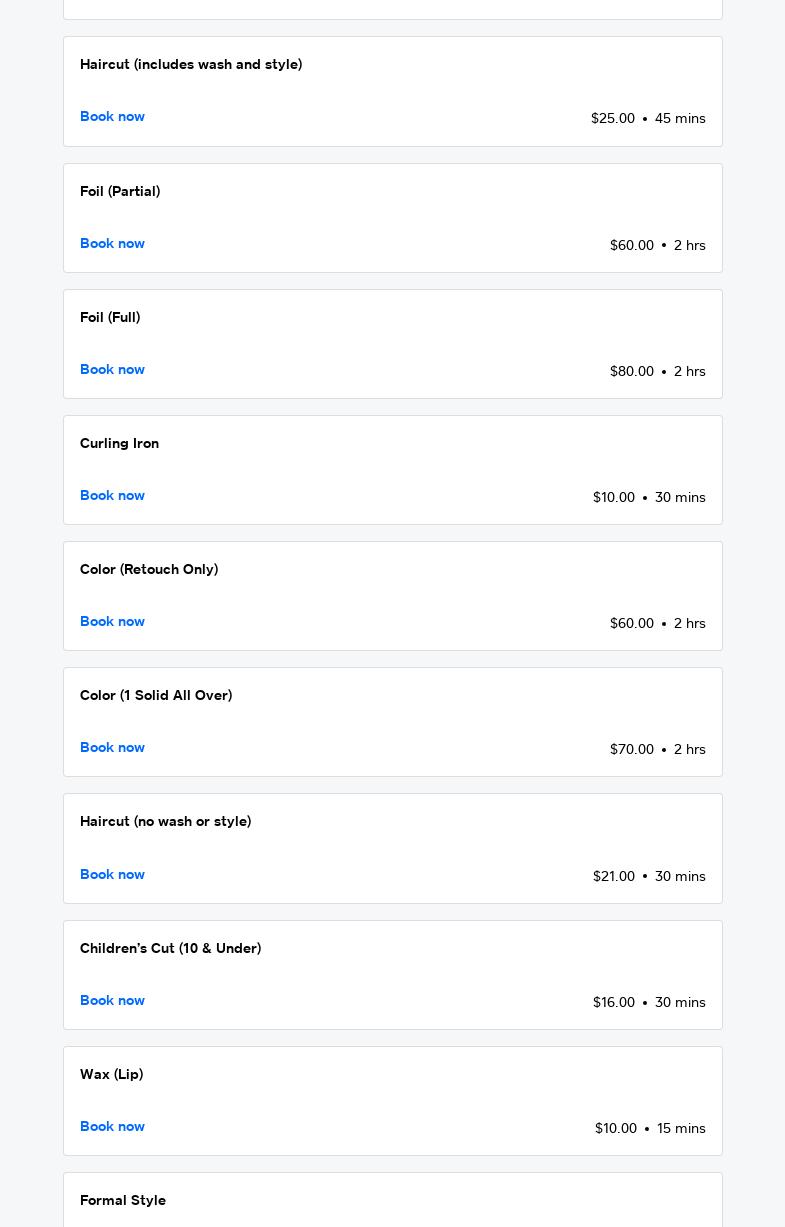The height and width of the screenshot is (1227, 785).
Task: Book the Foil (Full) service
Action: point(112,370)
